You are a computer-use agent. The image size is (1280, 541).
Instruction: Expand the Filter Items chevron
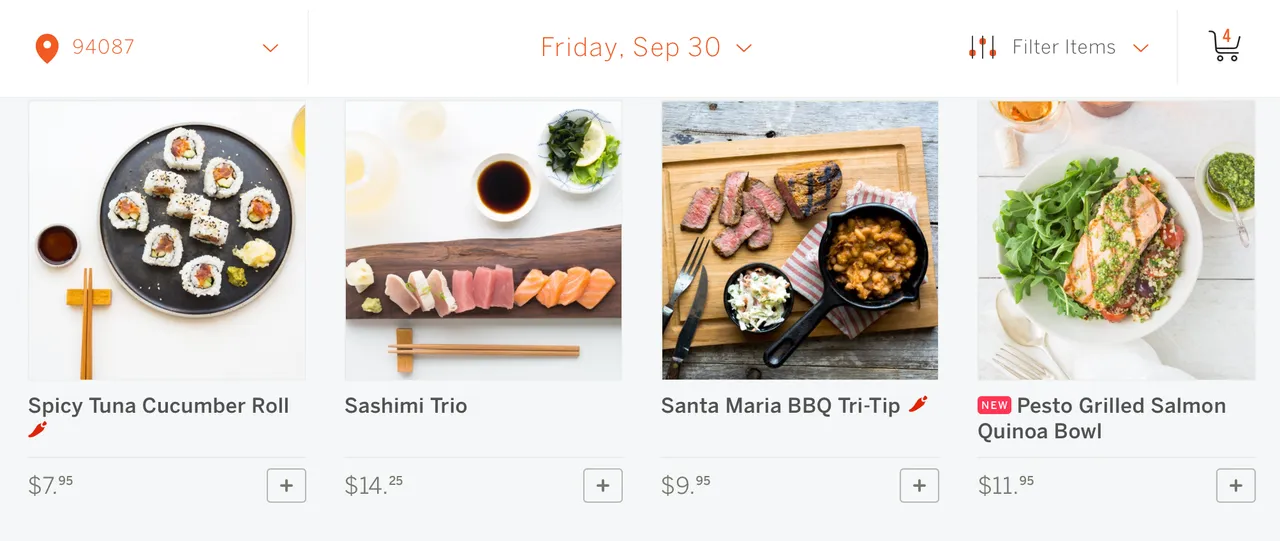1141,48
